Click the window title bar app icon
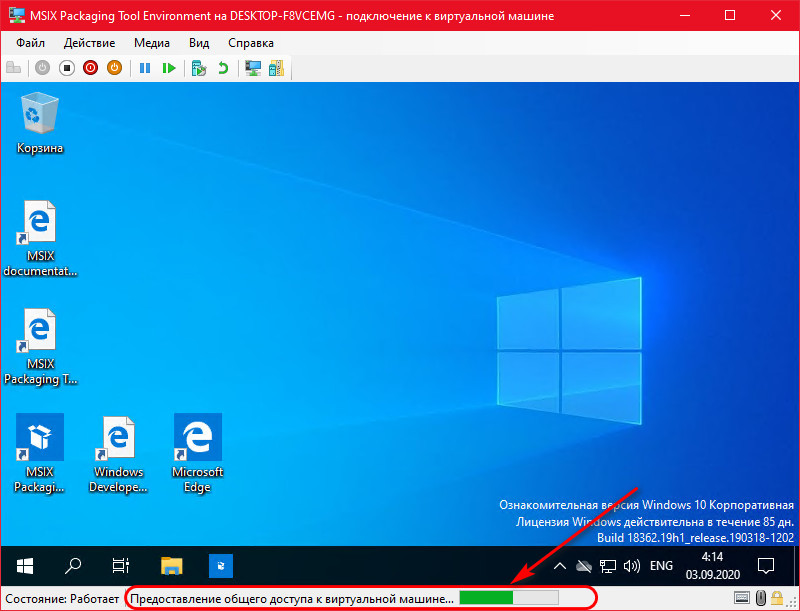The width and height of the screenshot is (800, 611). (x=17, y=15)
